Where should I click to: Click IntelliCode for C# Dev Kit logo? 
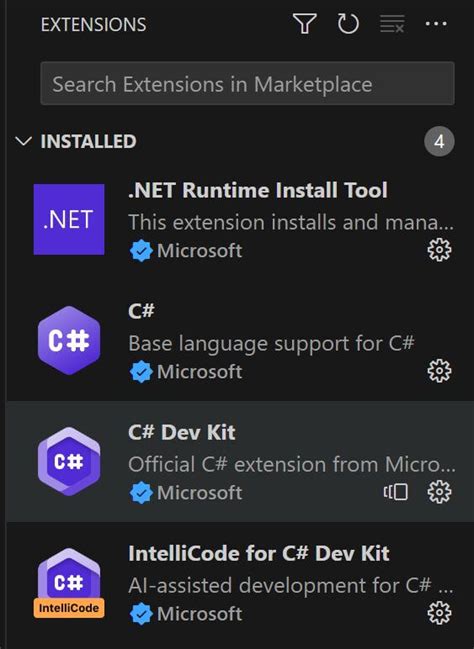[69, 583]
